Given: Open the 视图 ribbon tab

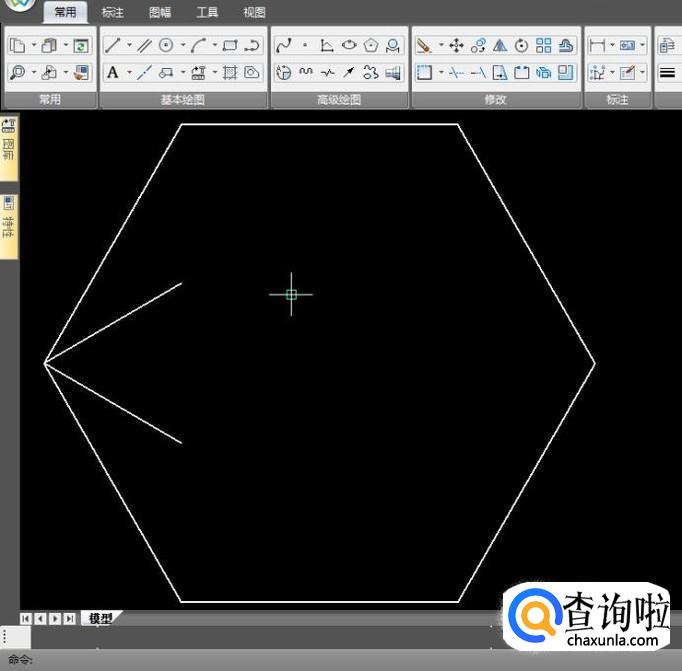Looking at the screenshot, I should 254,13.
